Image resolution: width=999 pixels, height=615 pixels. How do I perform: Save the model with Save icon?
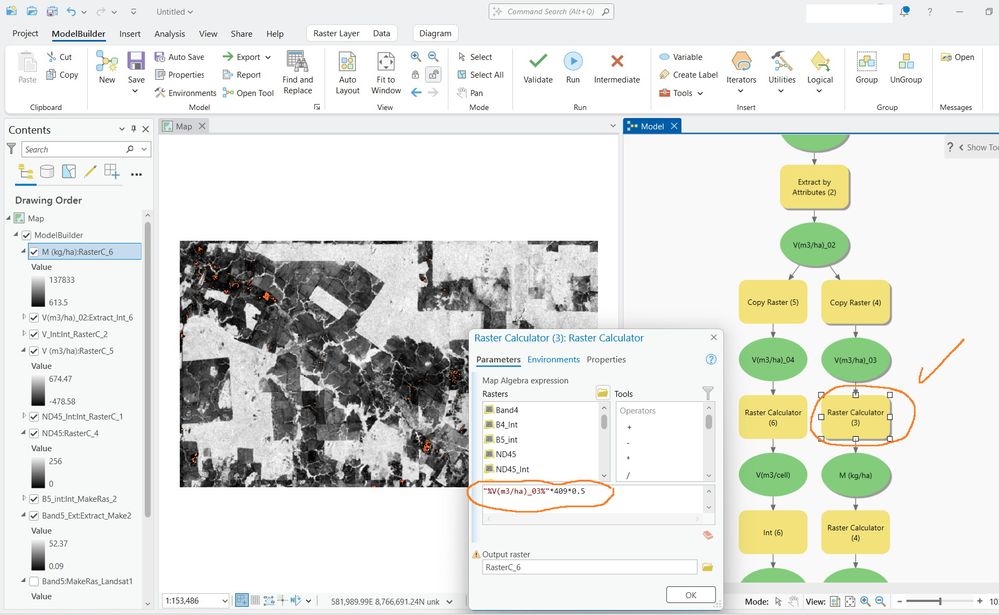[x=136, y=62]
